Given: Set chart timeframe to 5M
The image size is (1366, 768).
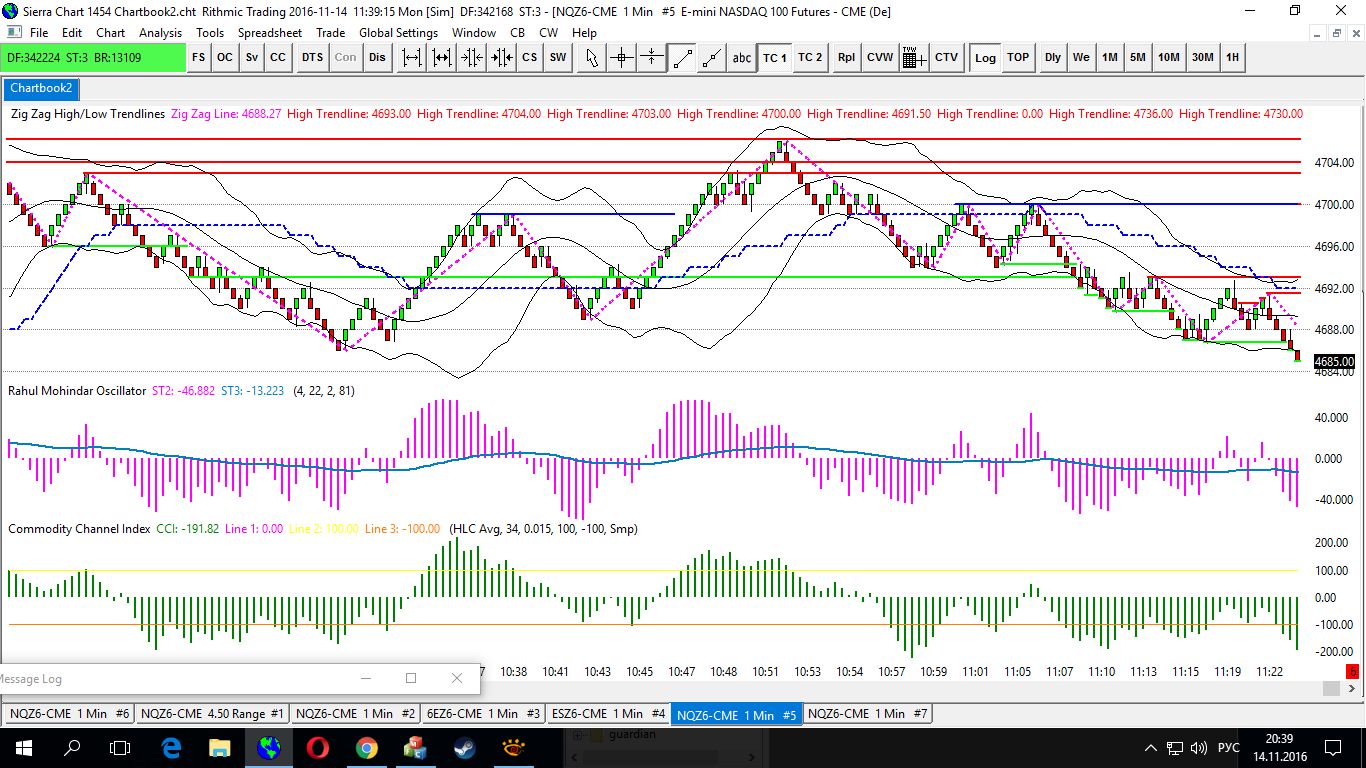Looking at the screenshot, I should point(1138,57).
